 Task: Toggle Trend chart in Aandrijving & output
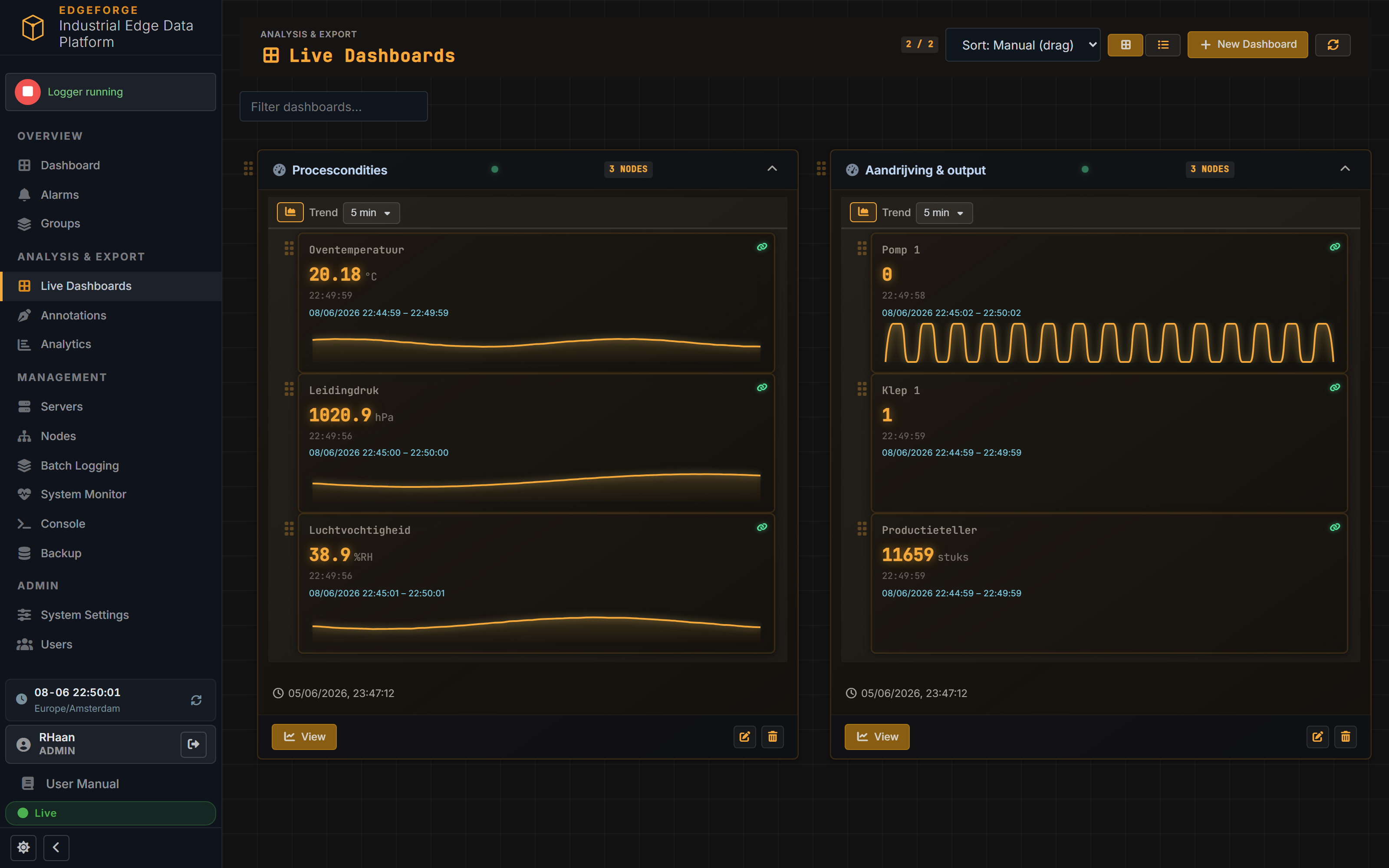click(862, 212)
